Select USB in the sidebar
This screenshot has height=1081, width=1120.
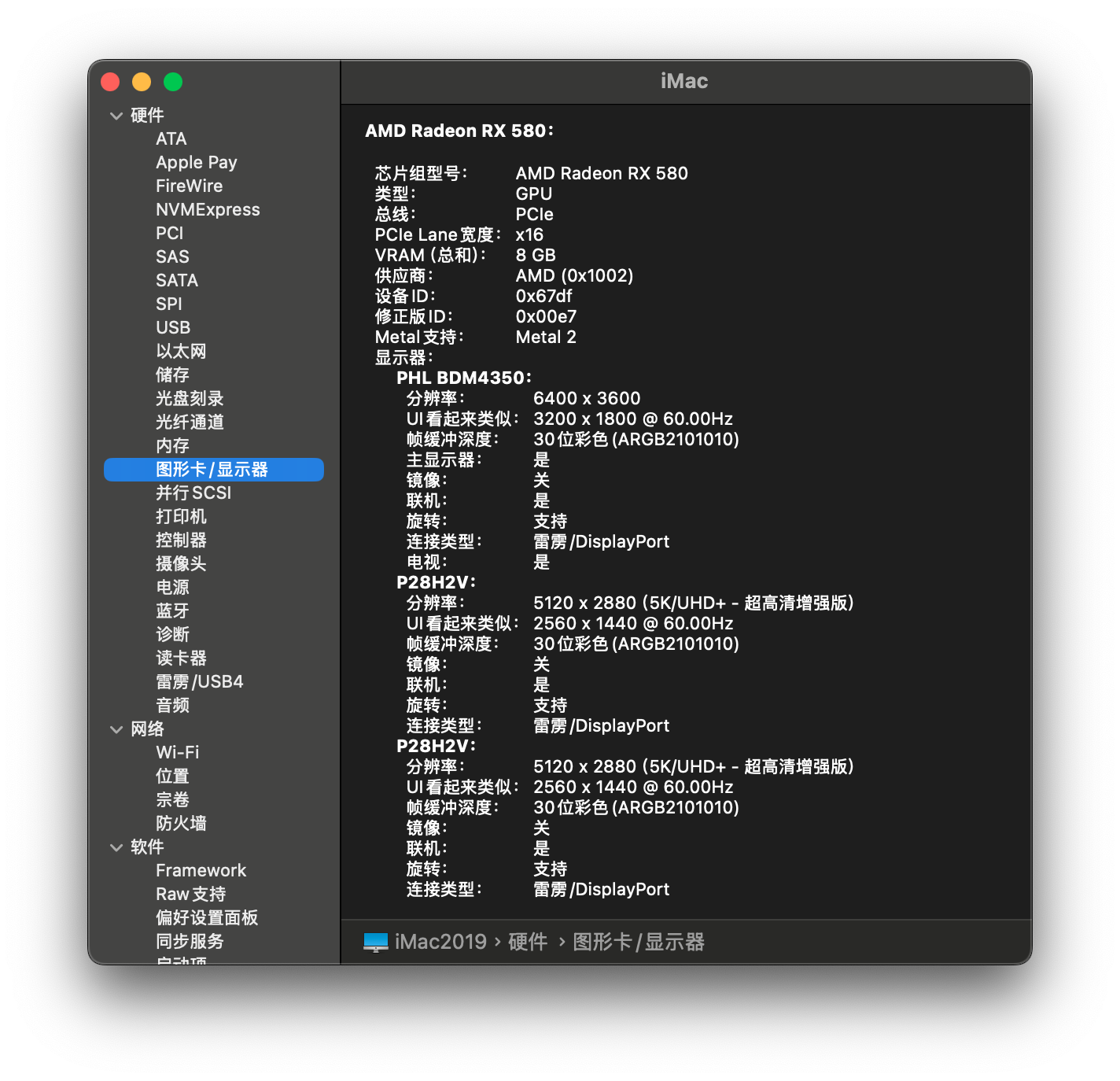173,327
